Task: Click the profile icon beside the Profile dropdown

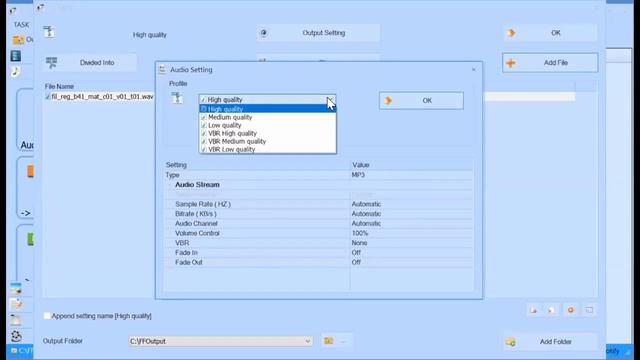Action: [x=177, y=98]
